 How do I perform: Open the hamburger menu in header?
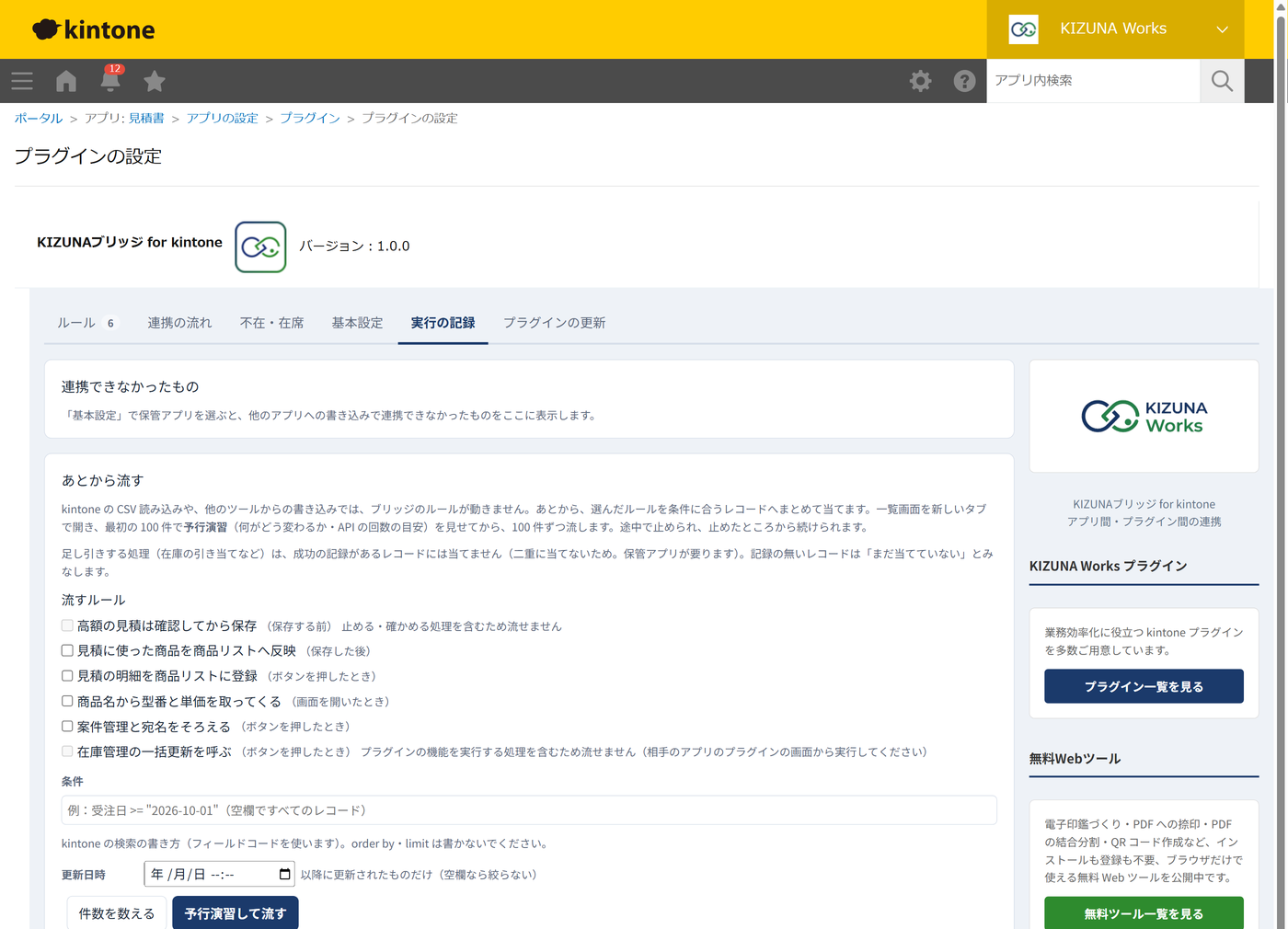(x=22, y=81)
